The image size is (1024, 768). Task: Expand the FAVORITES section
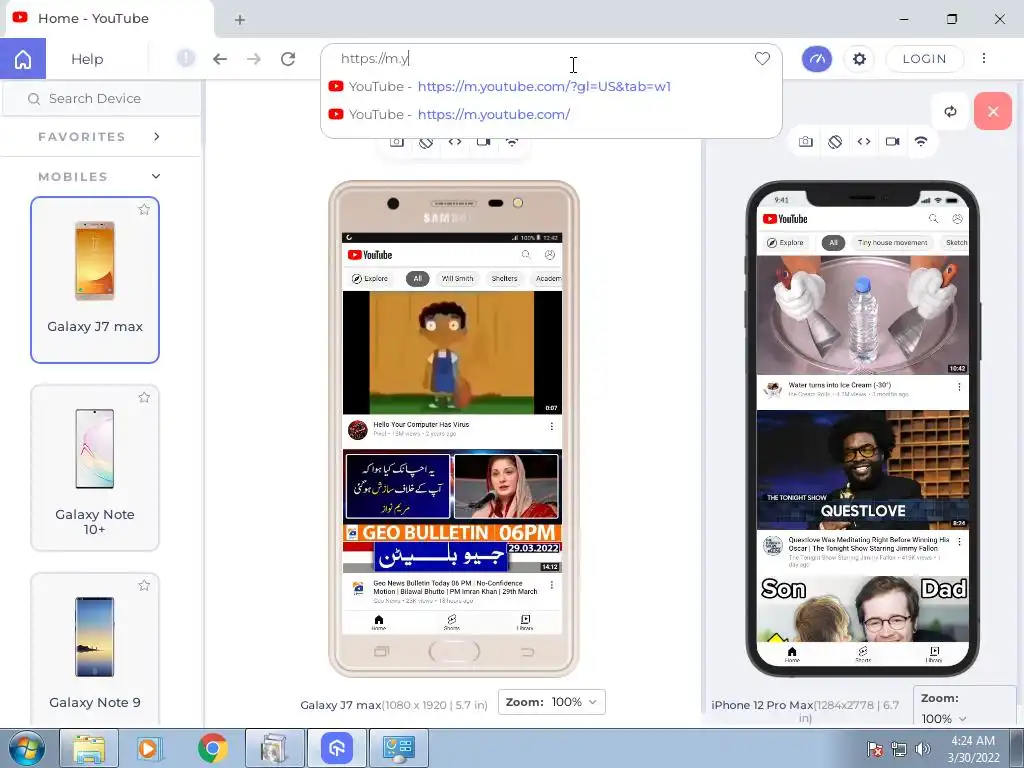[101, 136]
